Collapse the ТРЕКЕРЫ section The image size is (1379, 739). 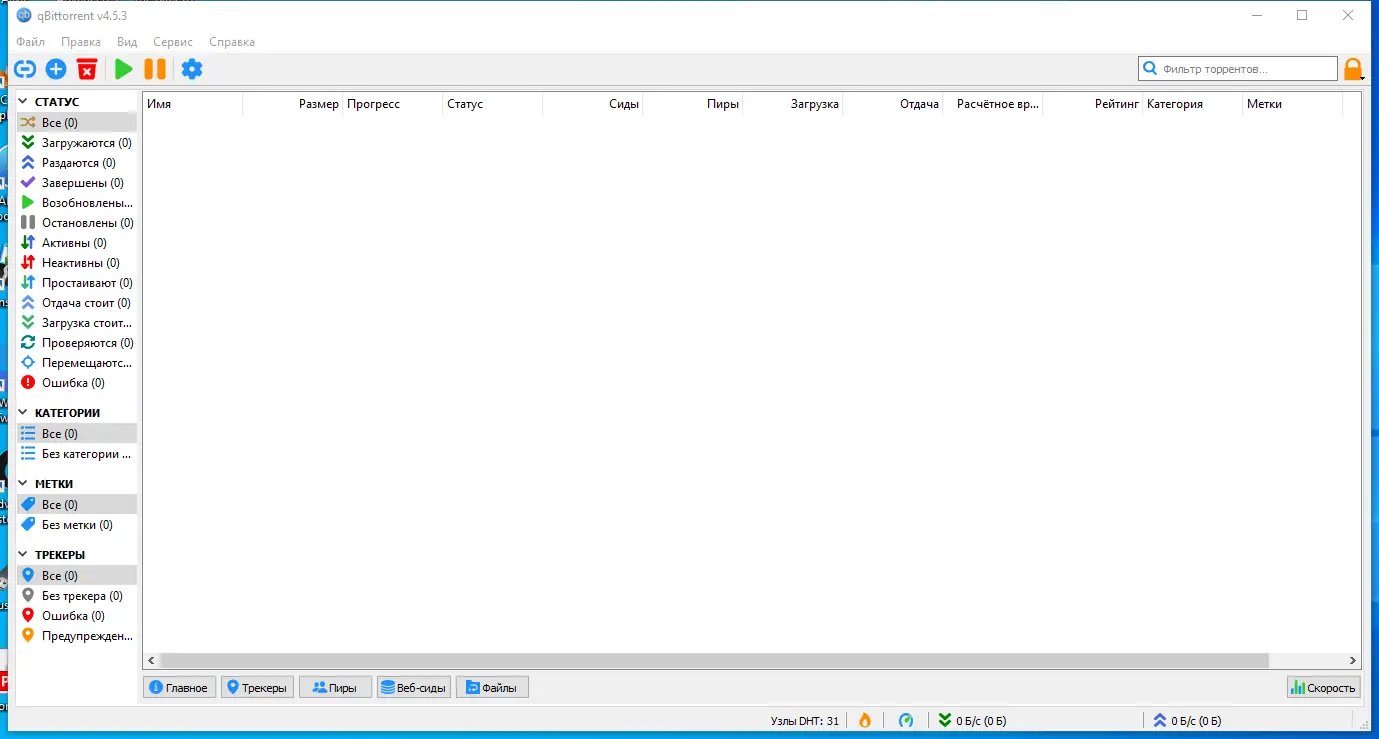coord(22,554)
